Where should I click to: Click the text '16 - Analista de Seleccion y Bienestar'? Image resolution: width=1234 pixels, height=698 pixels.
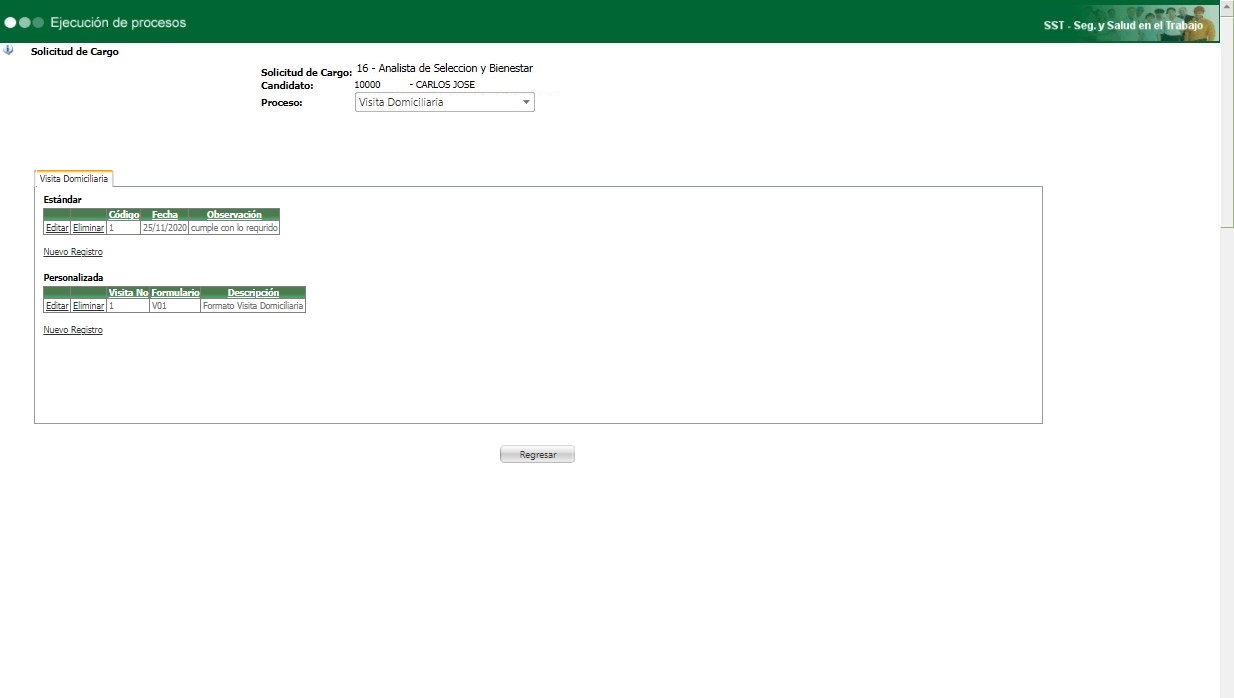point(444,68)
